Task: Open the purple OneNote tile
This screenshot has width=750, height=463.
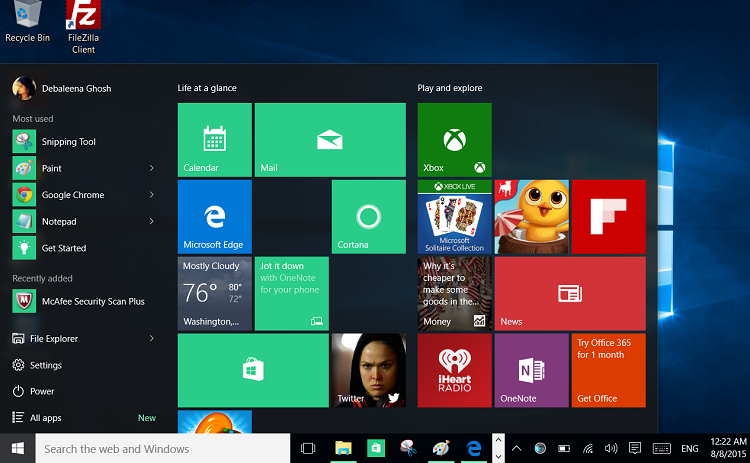Action: click(x=531, y=371)
